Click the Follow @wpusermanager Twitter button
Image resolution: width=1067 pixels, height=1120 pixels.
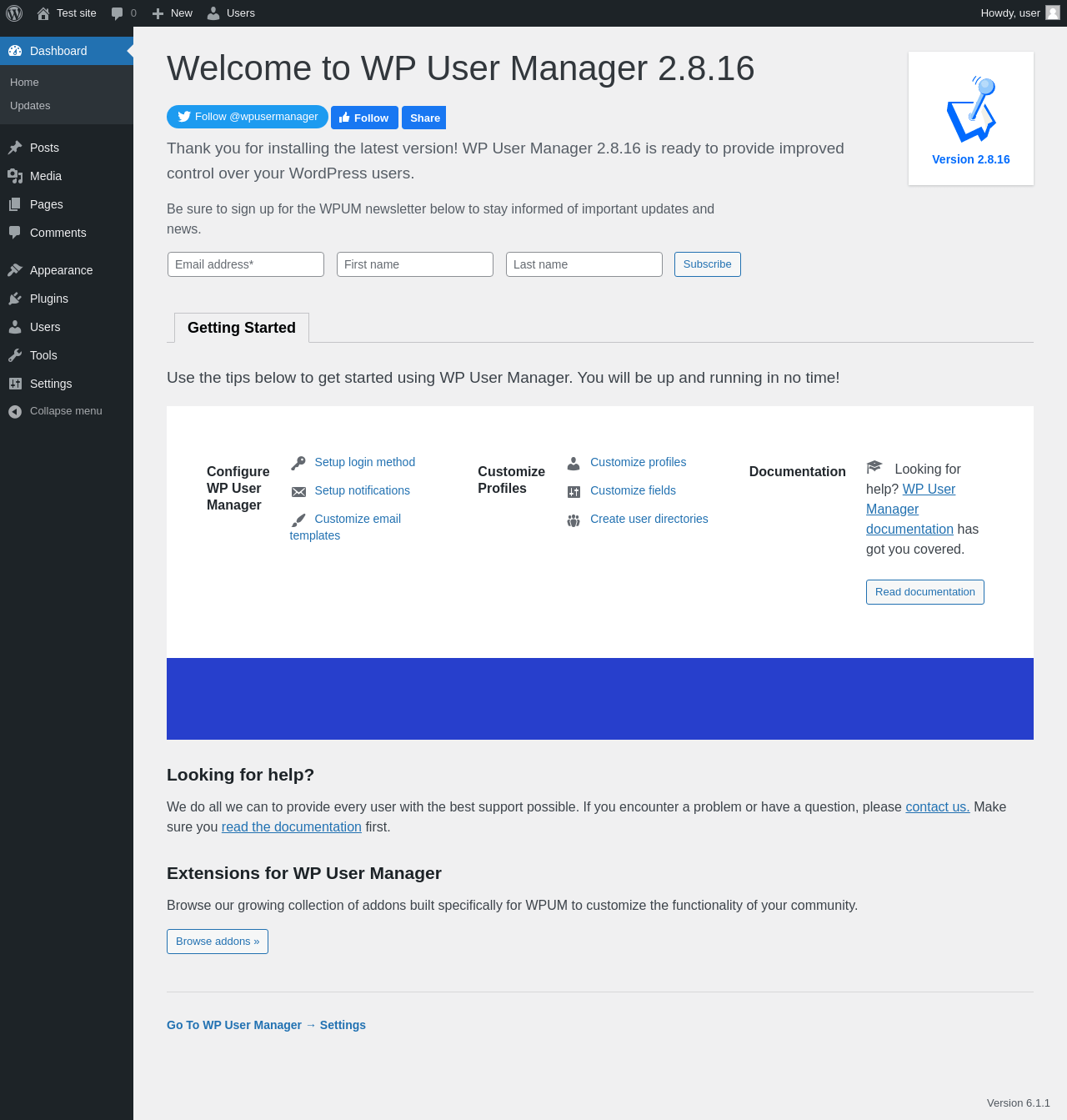[x=248, y=117]
